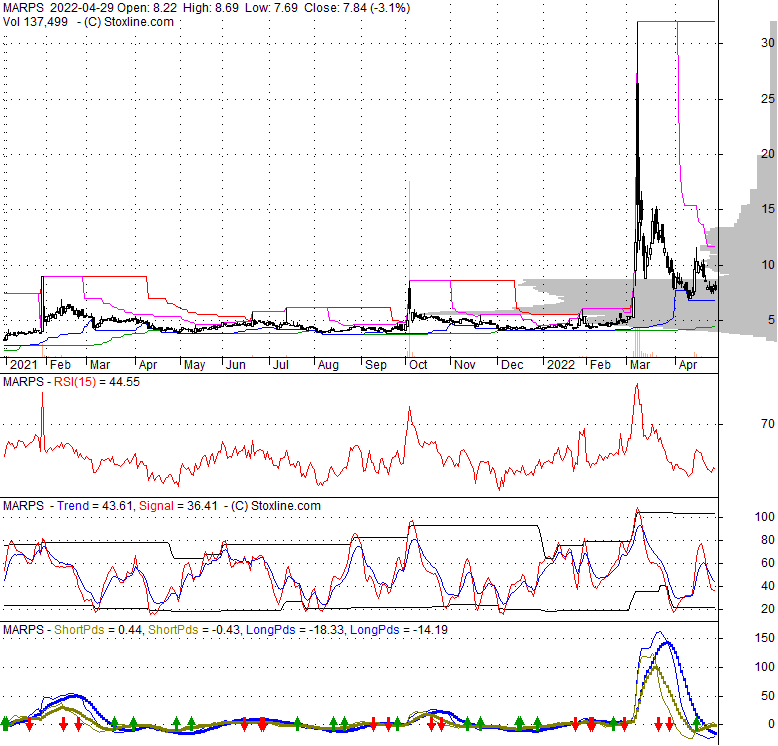778x746 pixels.
Task: Select the Sep month label
Action: pos(376,365)
